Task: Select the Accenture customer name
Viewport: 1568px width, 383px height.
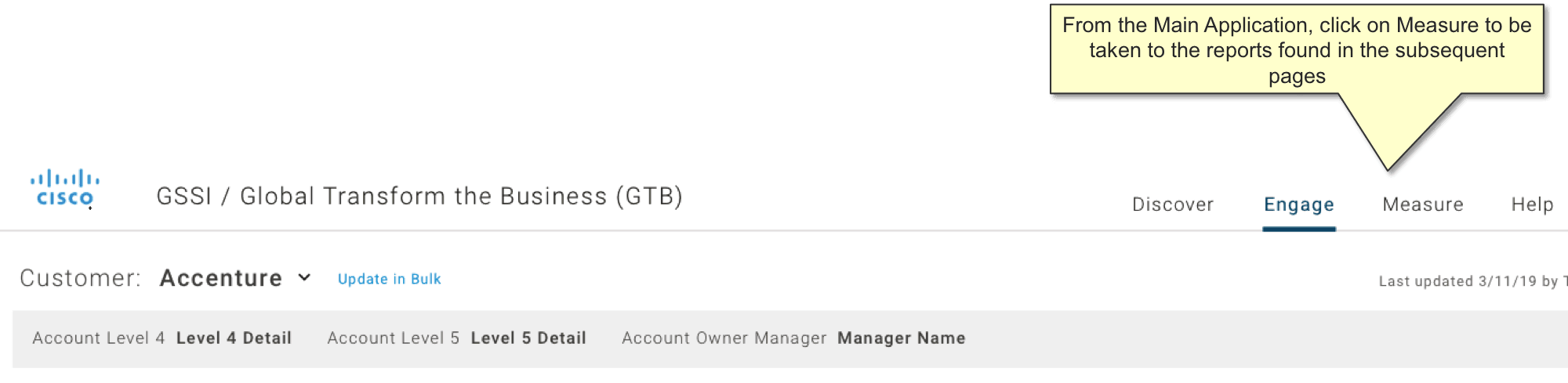Action: pos(221,278)
